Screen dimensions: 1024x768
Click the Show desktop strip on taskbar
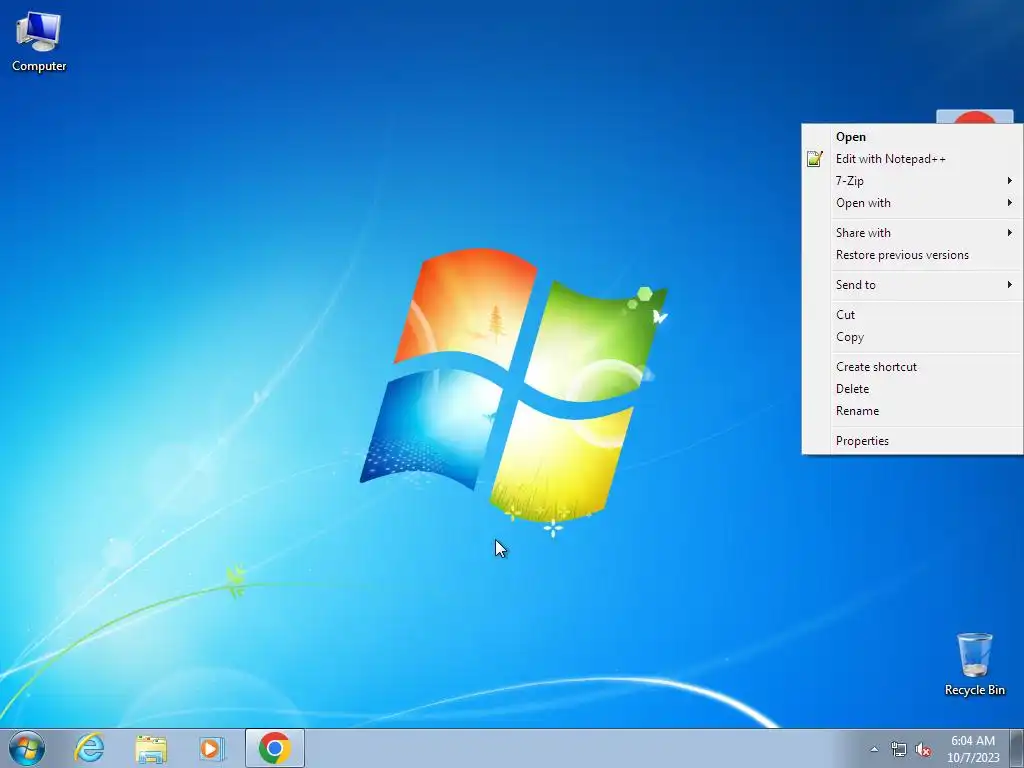pyautogui.click(x=1017, y=748)
